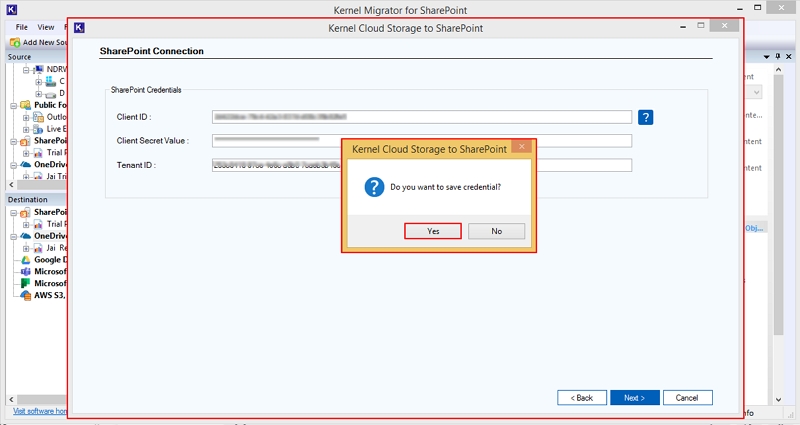Toggle the pin icon on right panel
The image size is (800, 425).
(778, 56)
